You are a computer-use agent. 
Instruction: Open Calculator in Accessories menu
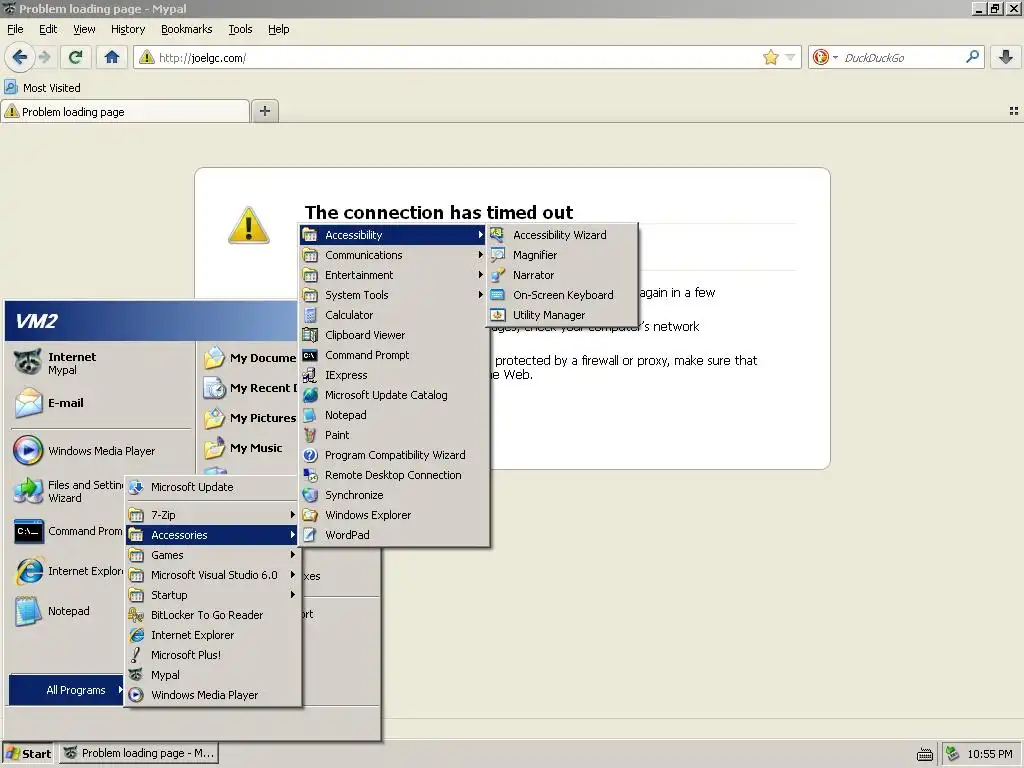[x=394, y=315]
